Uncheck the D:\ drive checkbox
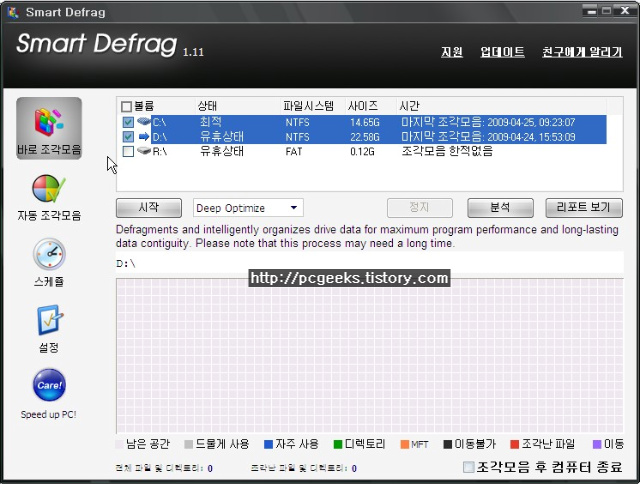This screenshot has height=484, width=640. [x=128, y=136]
